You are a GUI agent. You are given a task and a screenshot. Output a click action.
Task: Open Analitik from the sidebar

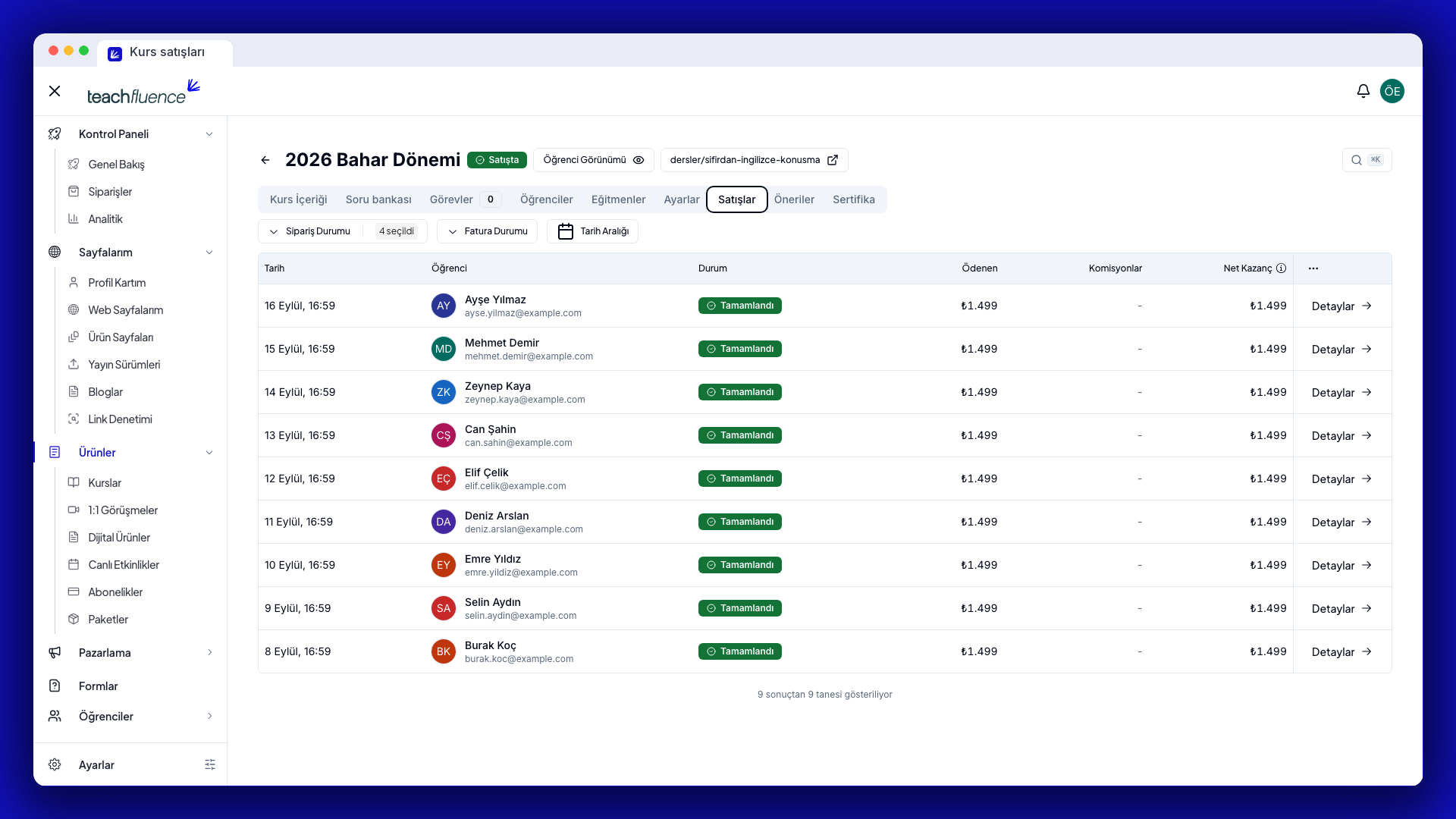(x=105, y=219)
